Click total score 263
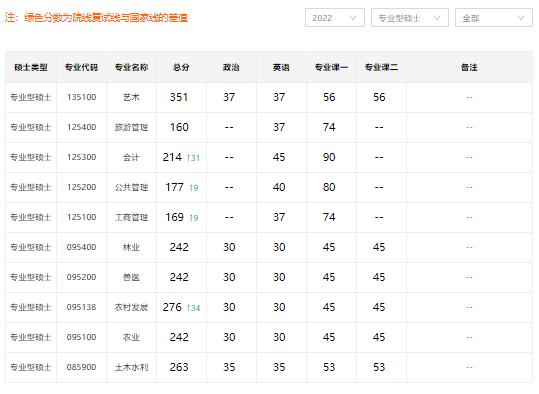 (x=179, y=367)
